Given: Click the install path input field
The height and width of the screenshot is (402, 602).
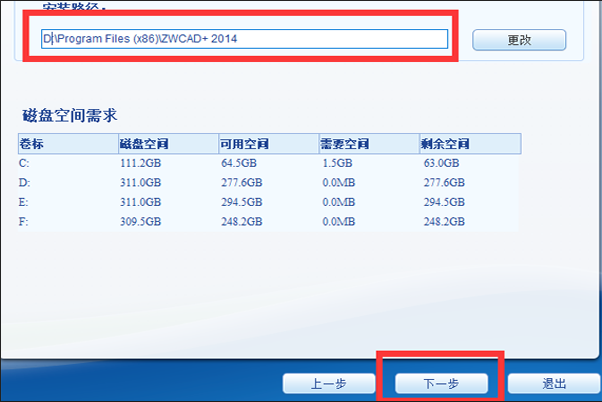Looking at the screenshot, I should point(244,39).
